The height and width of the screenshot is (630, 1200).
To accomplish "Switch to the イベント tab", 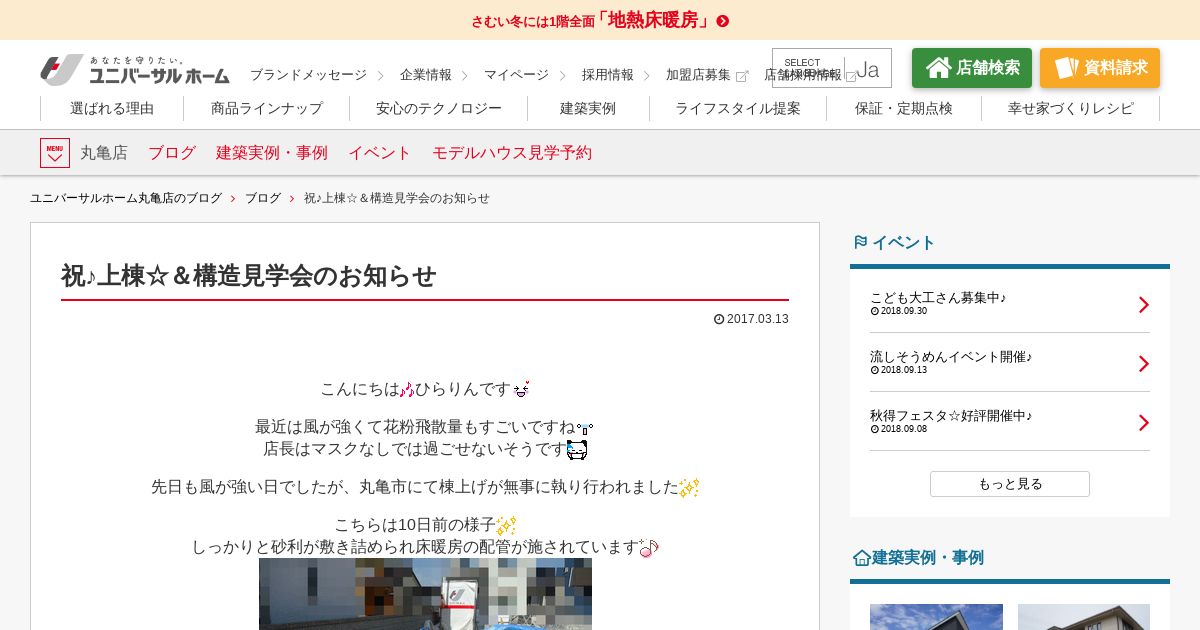I will point(380,153).
